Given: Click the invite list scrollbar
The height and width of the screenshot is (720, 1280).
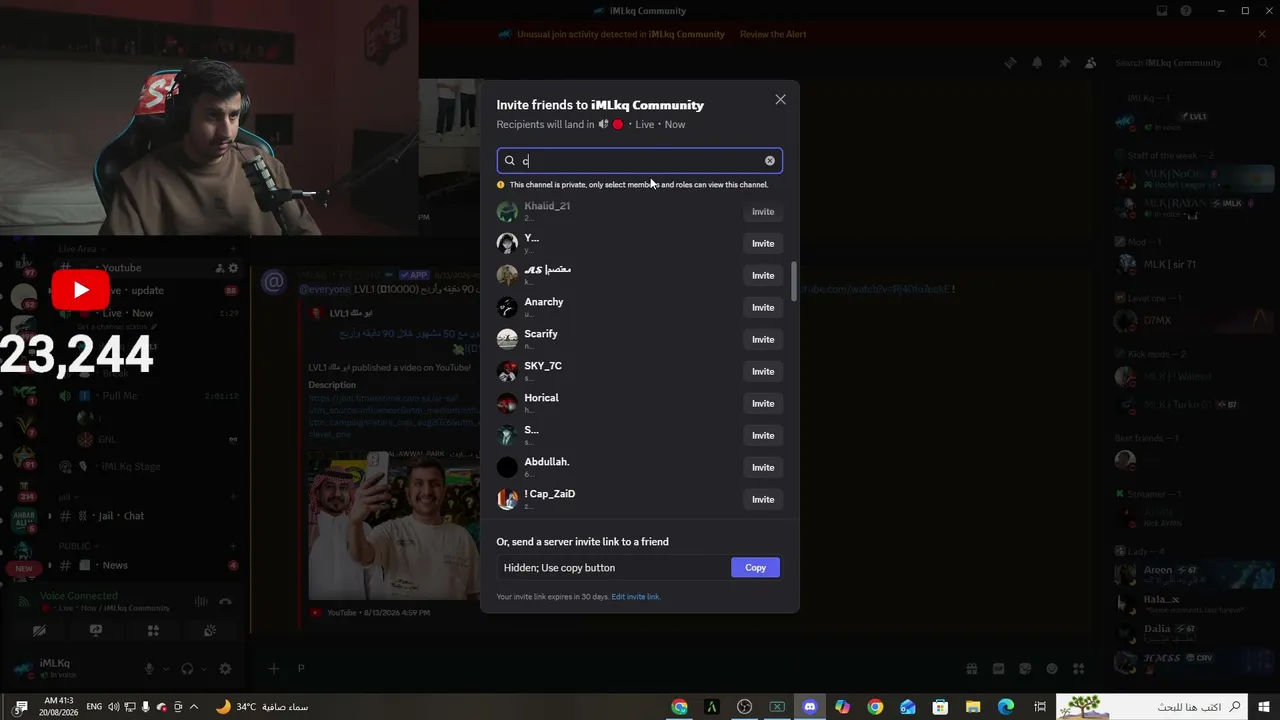Looking at the screenshot, I should coord(794,281).
